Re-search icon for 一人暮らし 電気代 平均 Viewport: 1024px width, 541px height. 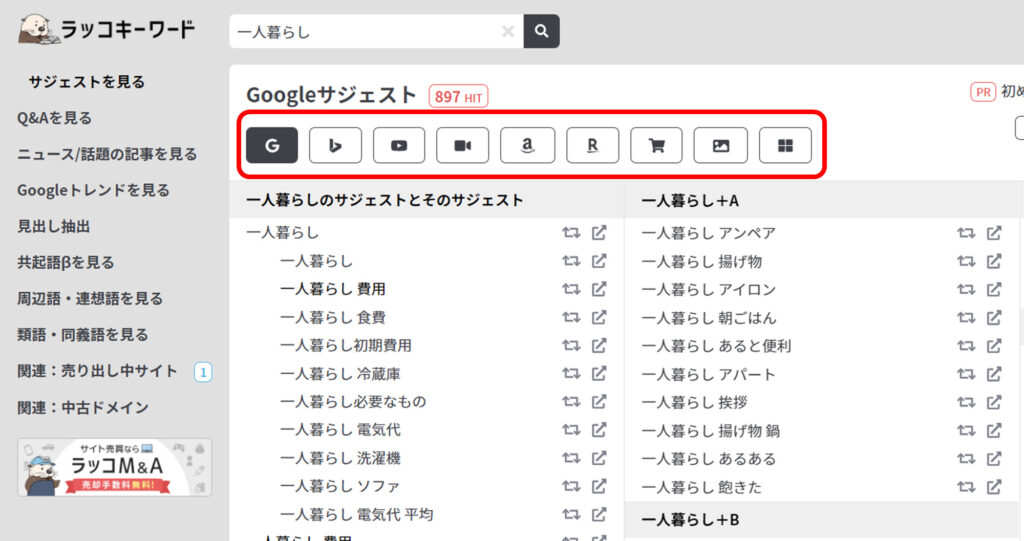point(571,514)
